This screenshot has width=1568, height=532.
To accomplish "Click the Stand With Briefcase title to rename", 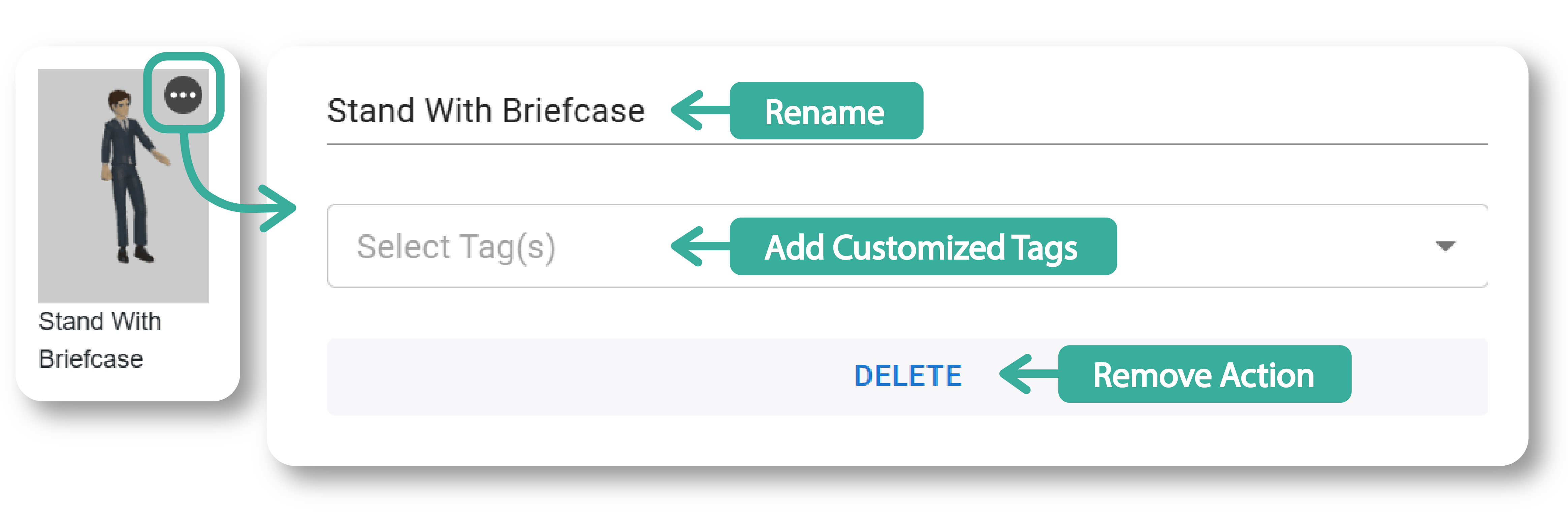I will click(x=487, y=110).
